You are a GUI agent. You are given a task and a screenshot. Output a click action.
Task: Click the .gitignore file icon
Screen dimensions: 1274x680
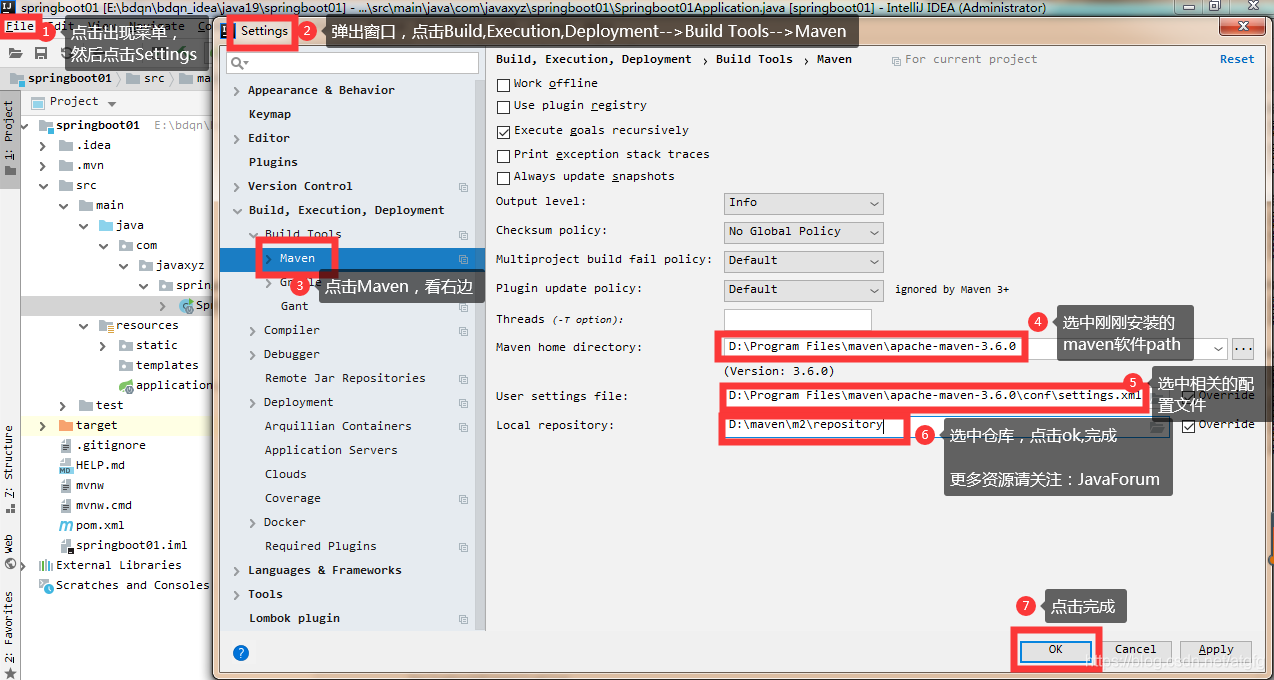tap(66, 445)
